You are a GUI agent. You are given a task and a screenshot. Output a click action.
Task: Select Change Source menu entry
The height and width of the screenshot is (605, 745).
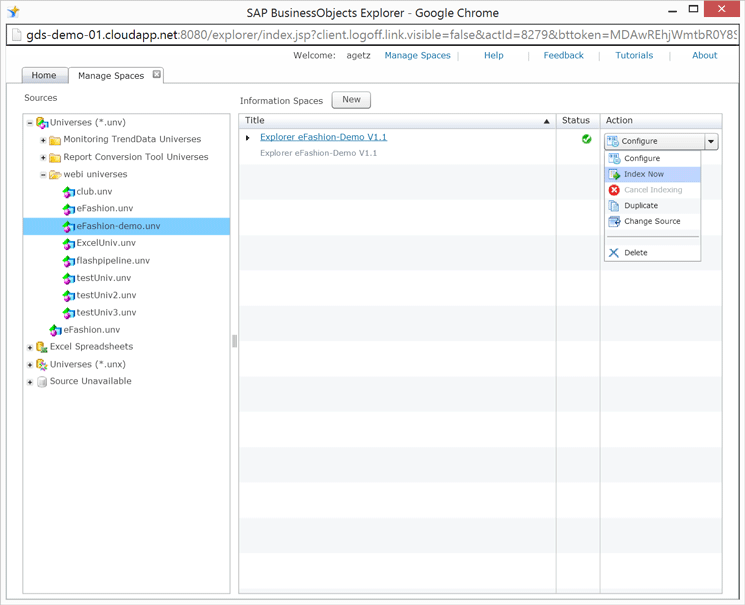pyautogui.click(x=652, y=221)
